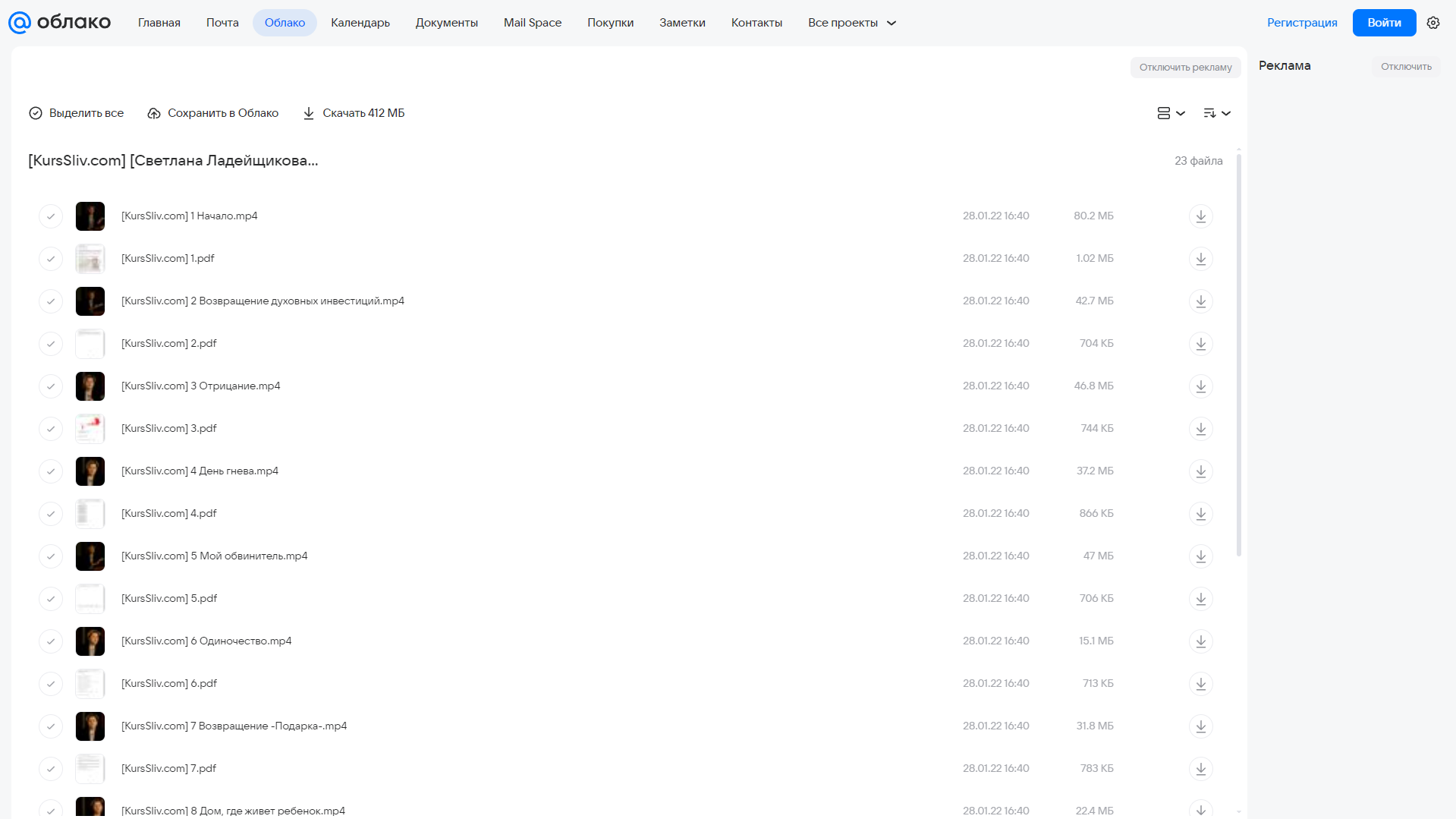This screenshot has width=1456, height=819.
Task: Open the sort order dropdown
Action: [1216, 113]
